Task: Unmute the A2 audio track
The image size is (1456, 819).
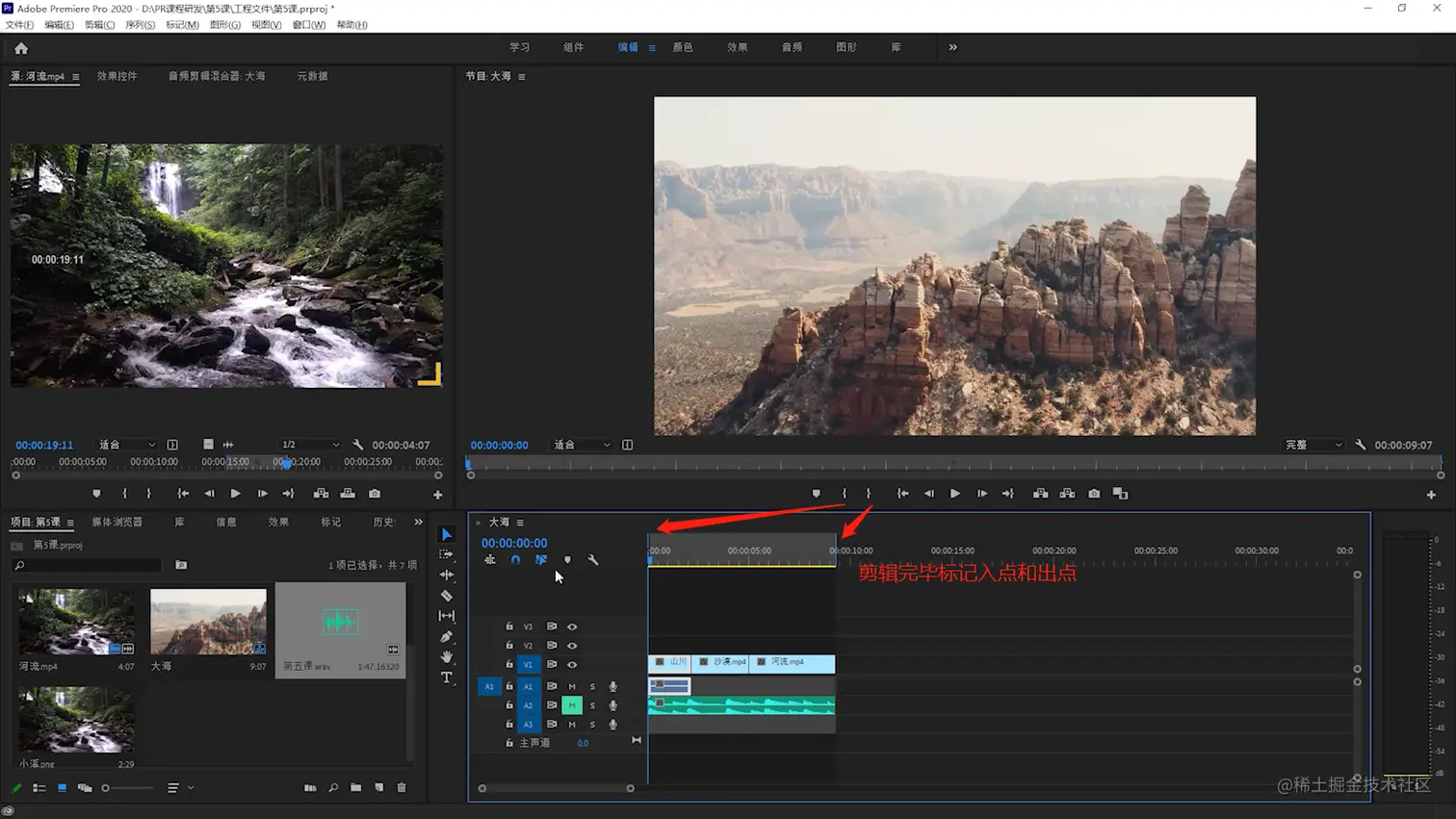Action: tap(572, 705)
